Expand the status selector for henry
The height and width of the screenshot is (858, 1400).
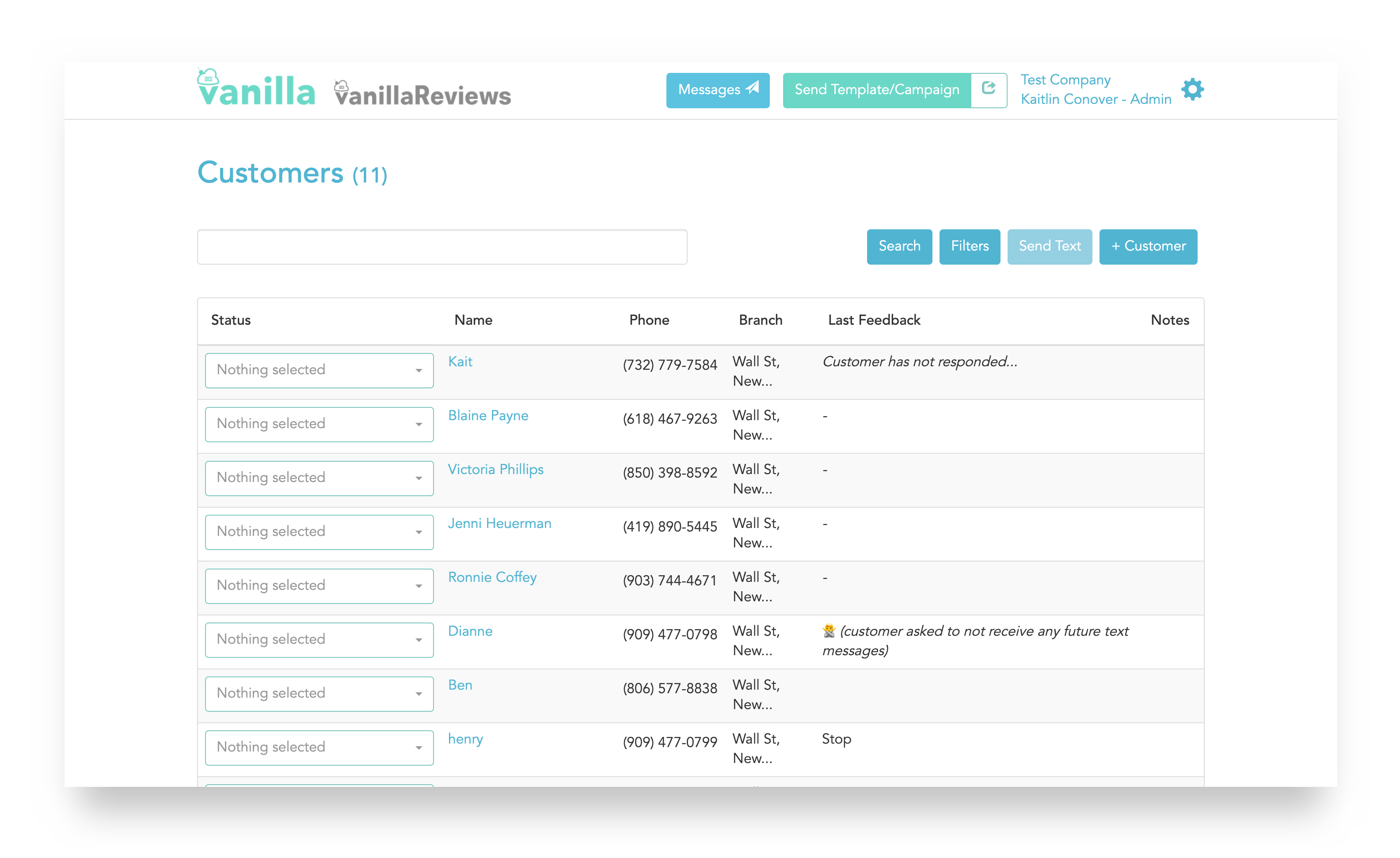pos(319,747)
